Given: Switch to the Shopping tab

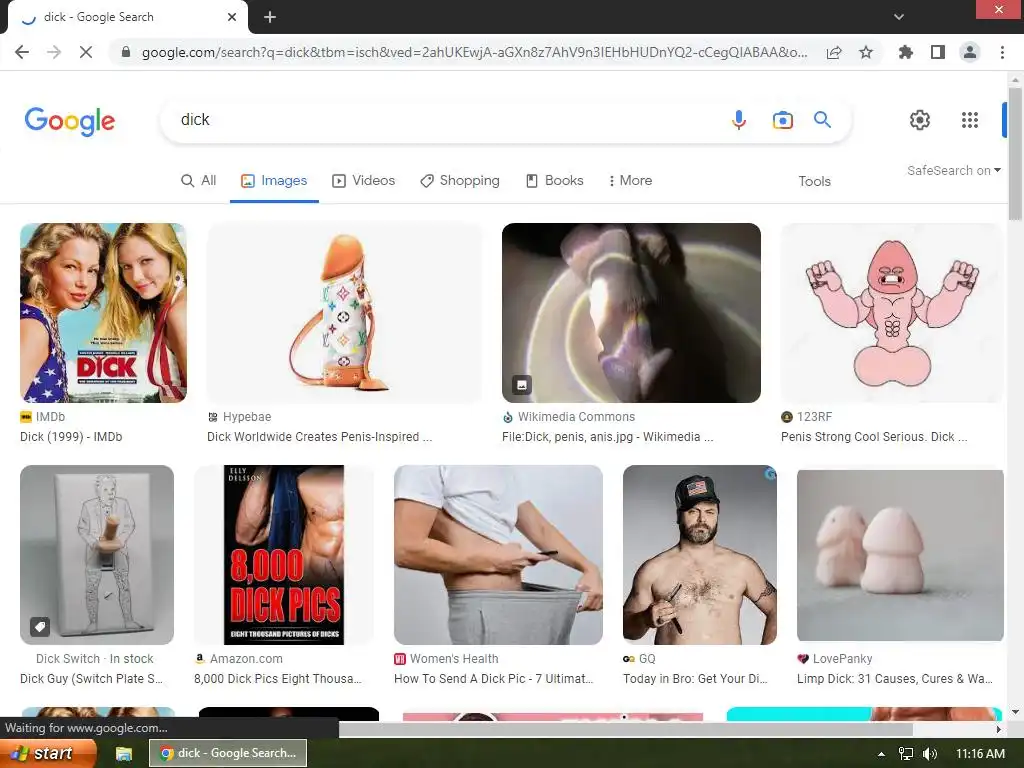Looking at the screenshot, I should point(460,181).
